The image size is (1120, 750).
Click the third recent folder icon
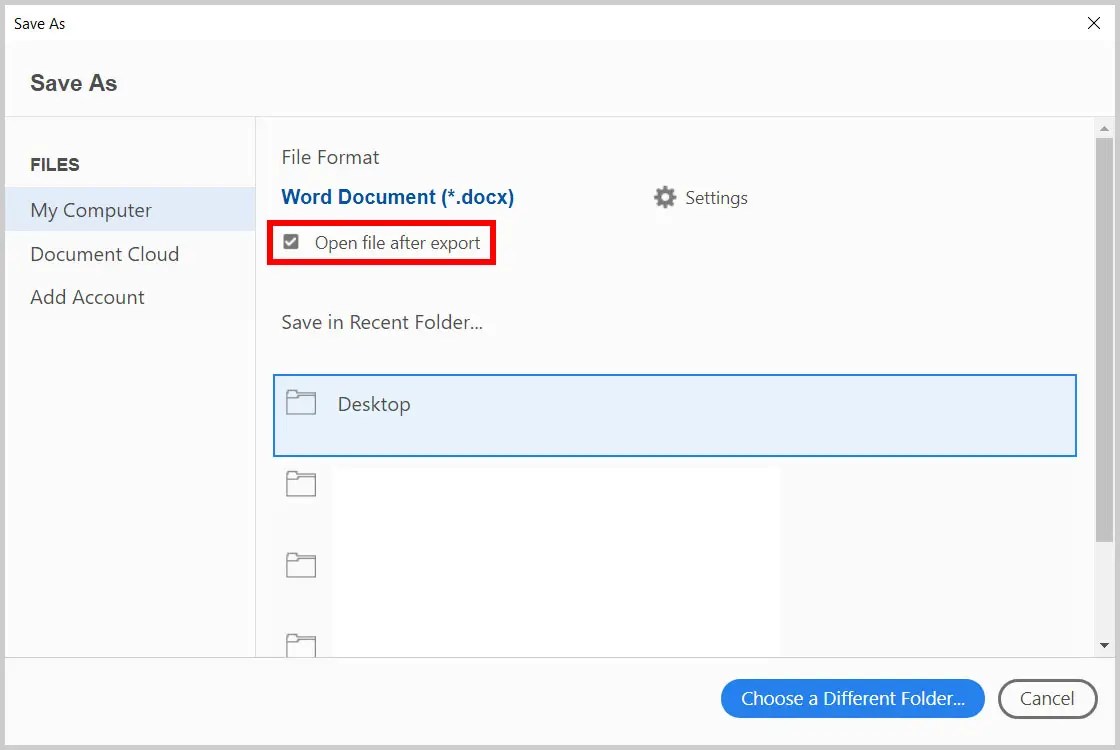301,565
